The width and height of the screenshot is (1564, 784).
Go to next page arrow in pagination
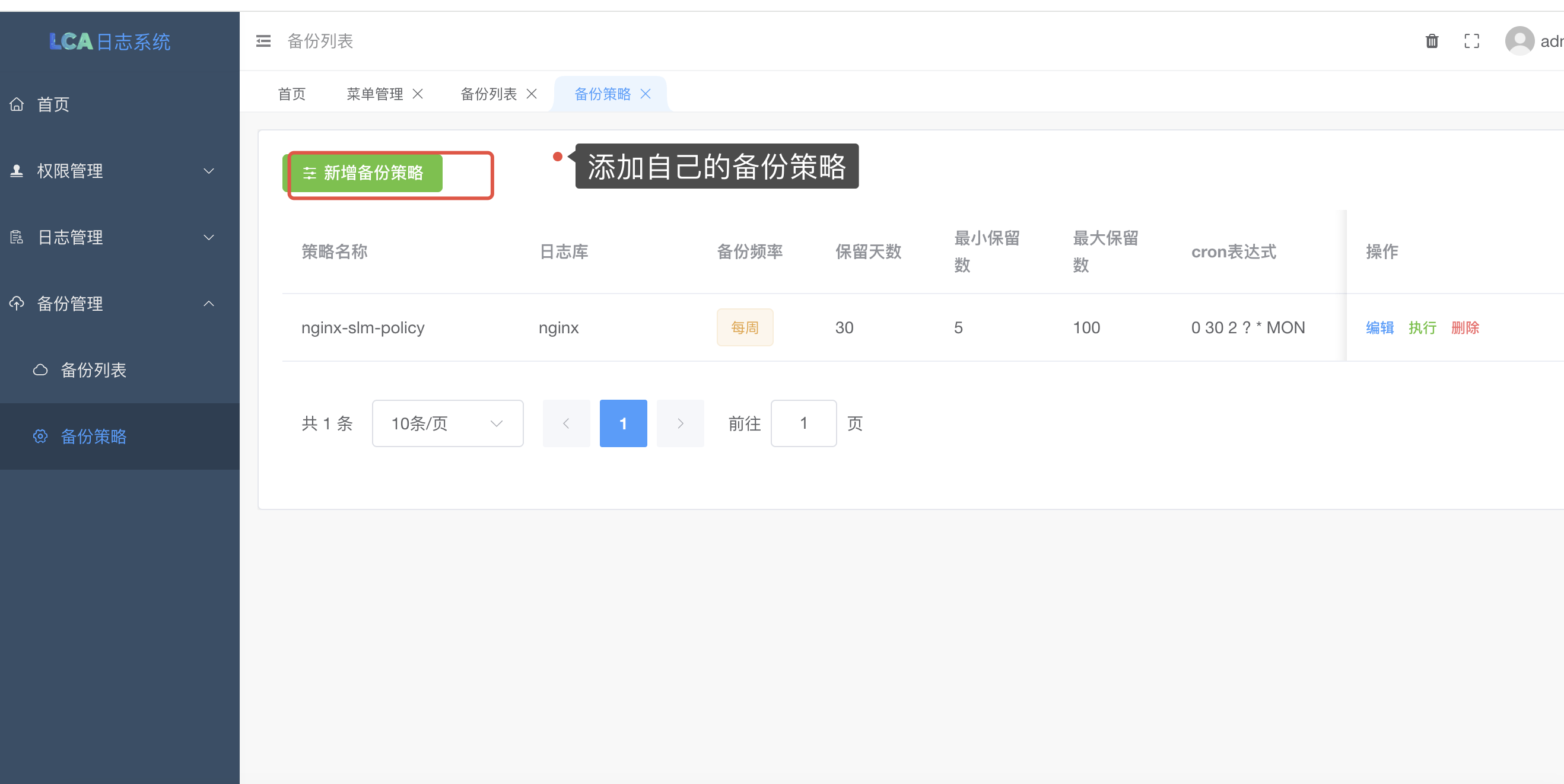[x=680, y=423]
